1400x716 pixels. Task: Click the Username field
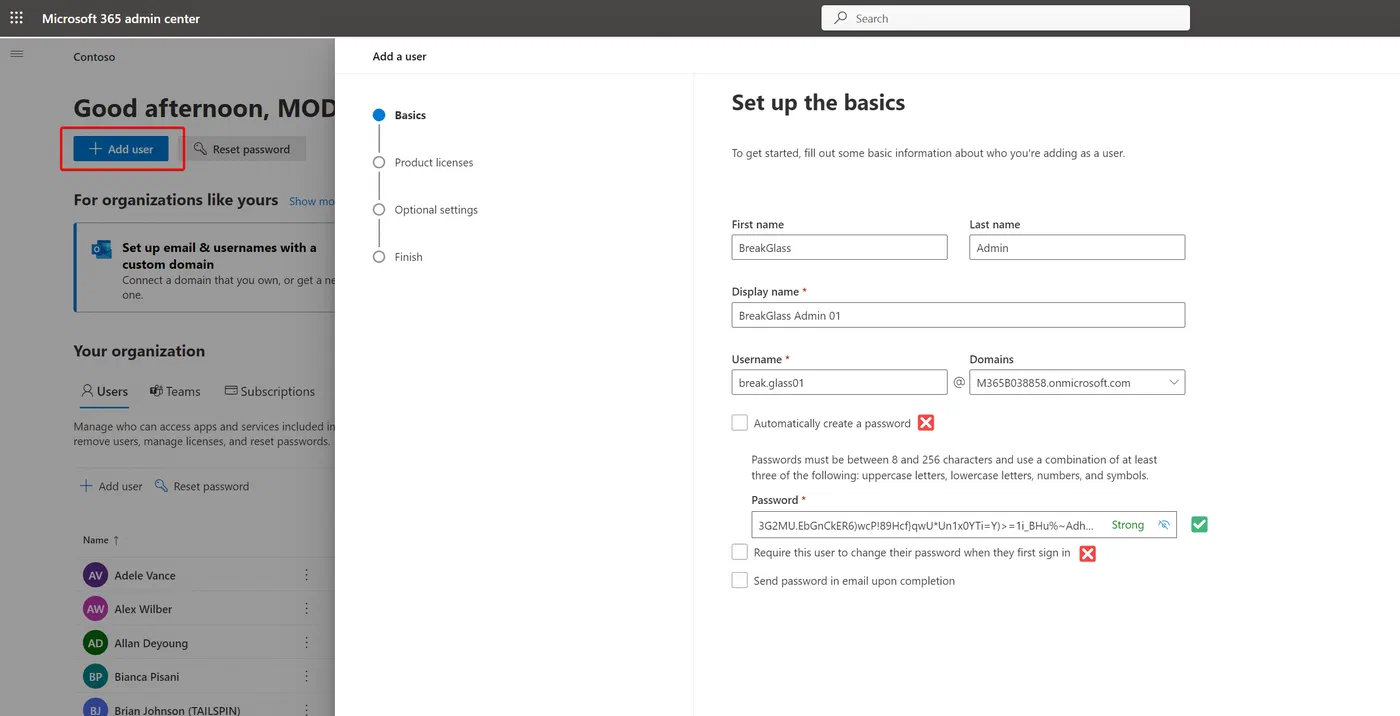tap(839, 382)
